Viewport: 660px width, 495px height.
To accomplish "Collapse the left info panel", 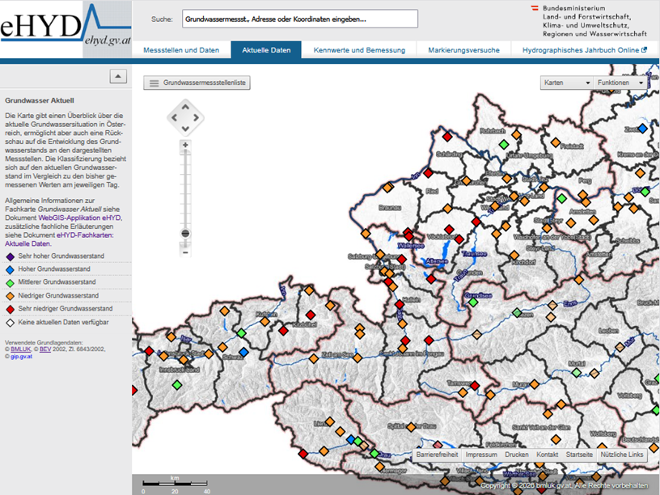I will (118, 77).
